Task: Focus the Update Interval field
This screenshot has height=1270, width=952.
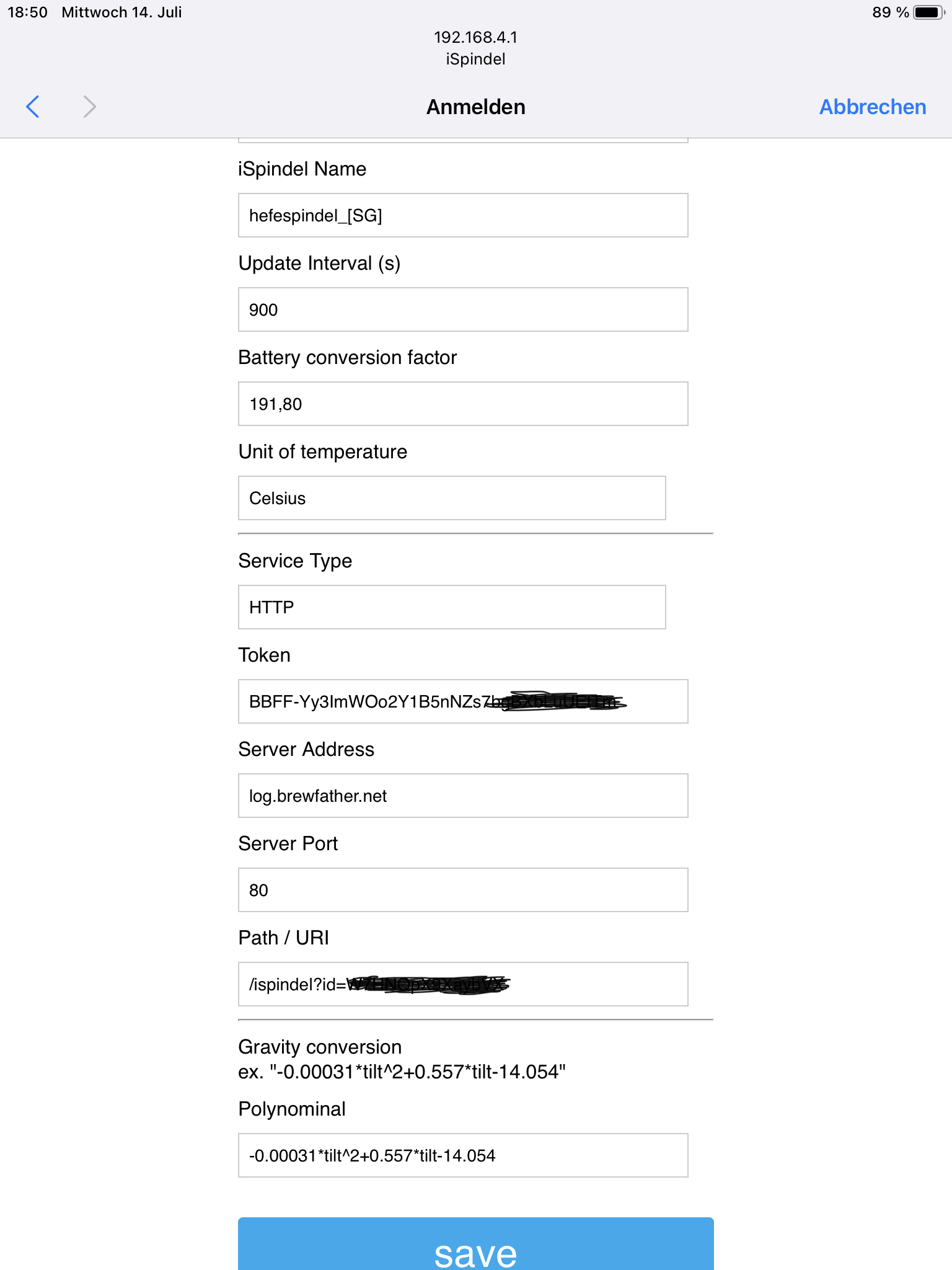Action: [463, 309]
